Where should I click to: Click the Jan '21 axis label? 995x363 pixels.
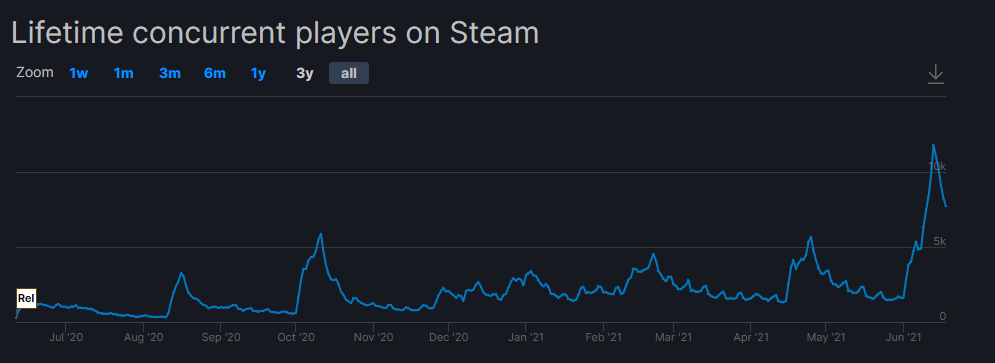pyautogui.click(x=526, y=337)
